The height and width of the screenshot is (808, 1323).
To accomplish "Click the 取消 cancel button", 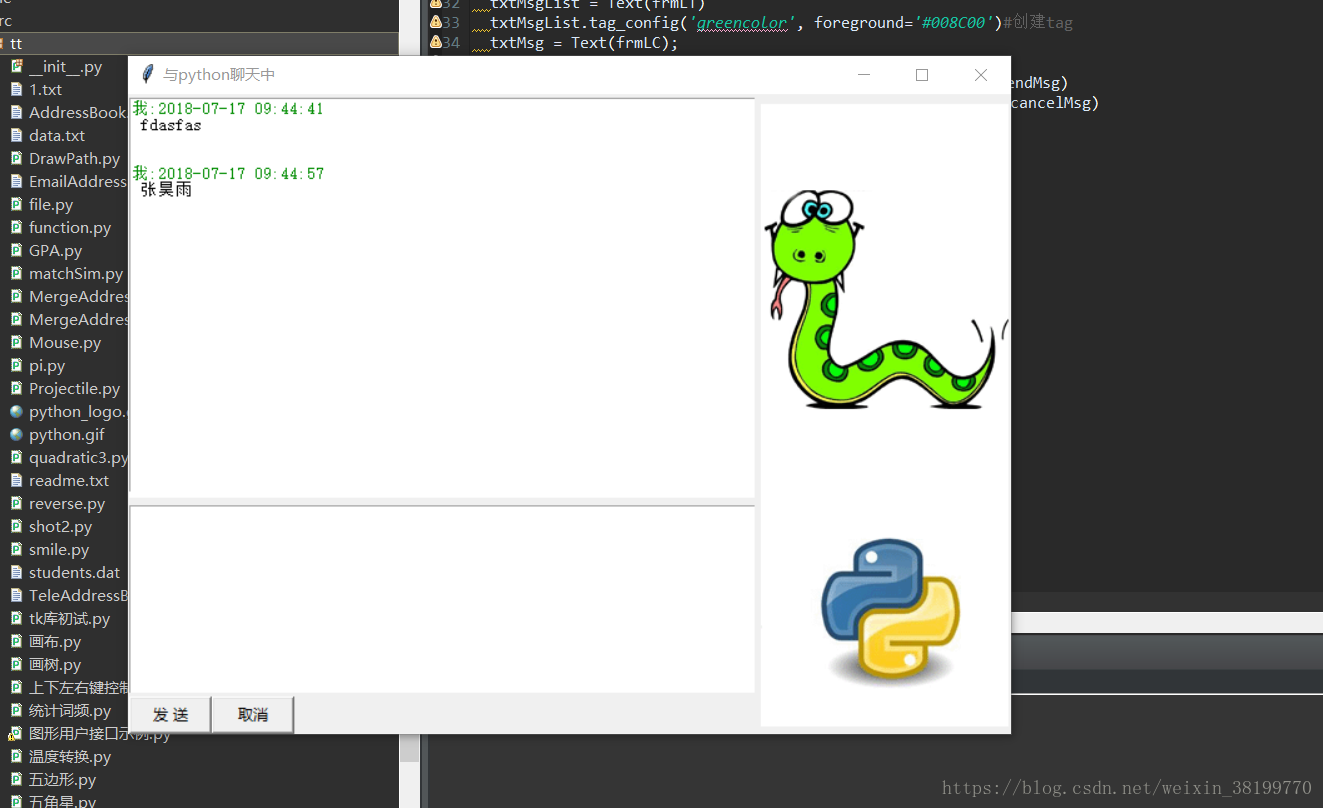I will (x=253, y=714).
